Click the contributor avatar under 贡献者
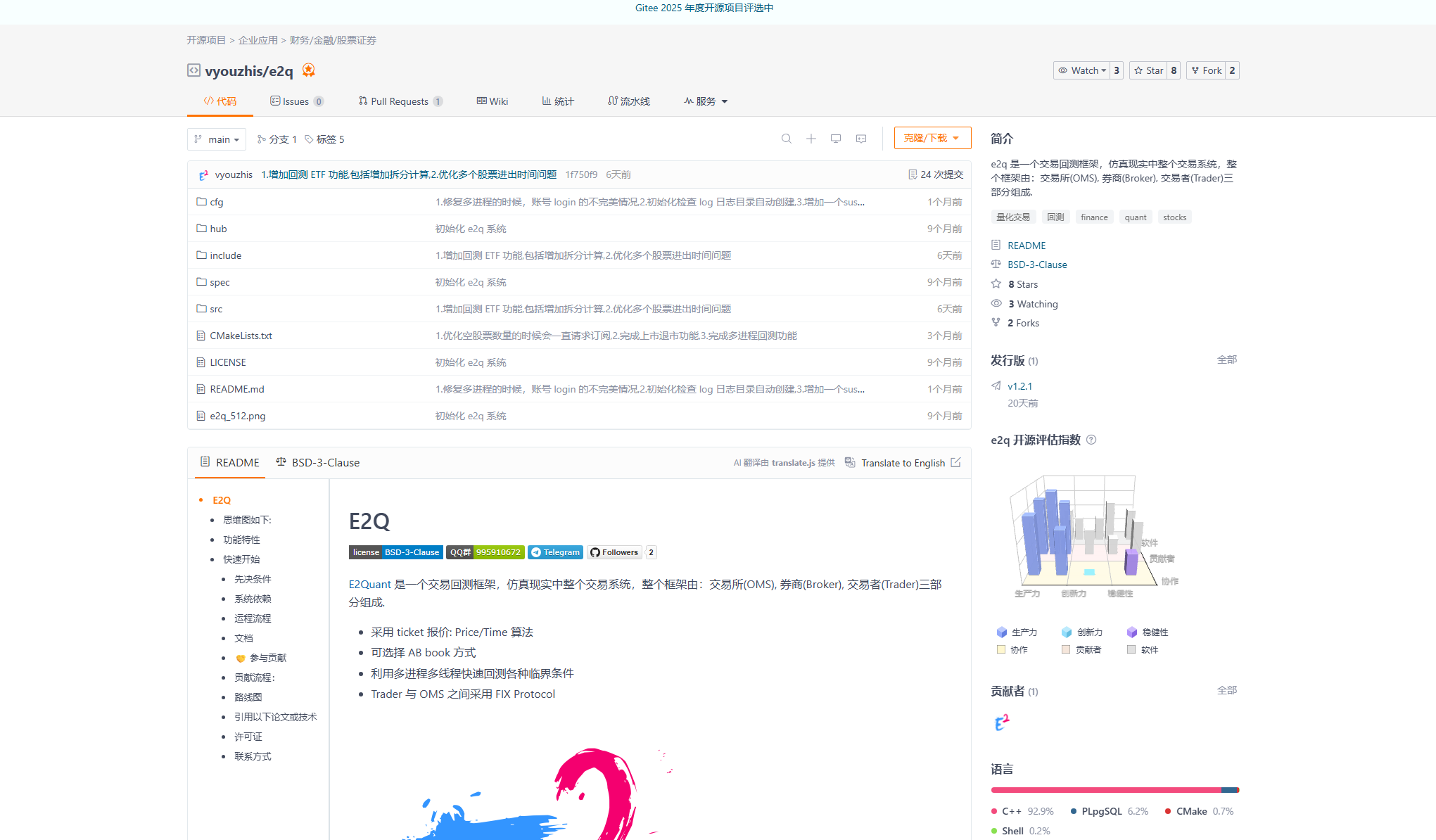1436x840 pixels. pyautogui.click(x=1002, y=723)
